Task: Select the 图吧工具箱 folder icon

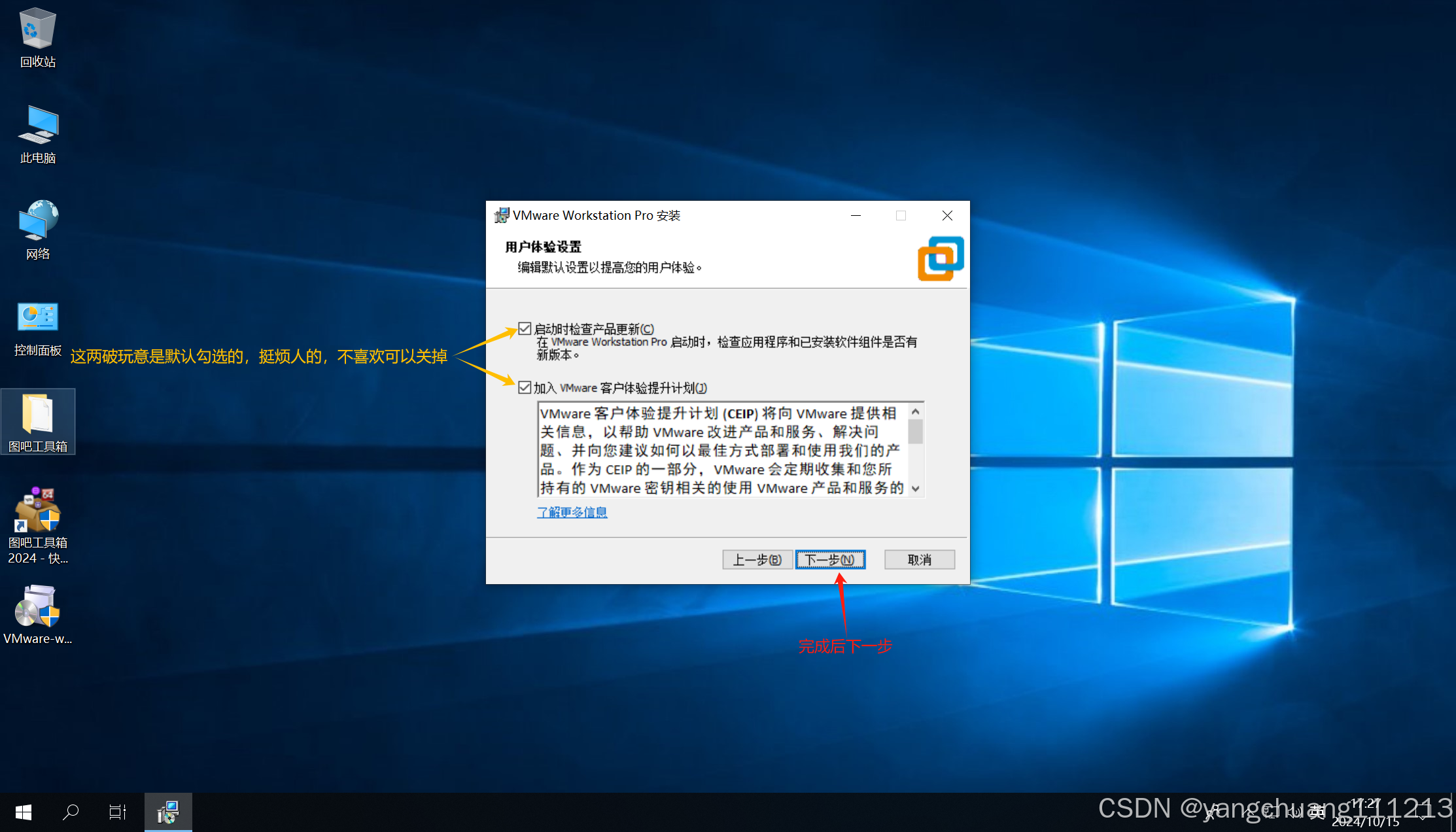Action: tap(38, 422)
